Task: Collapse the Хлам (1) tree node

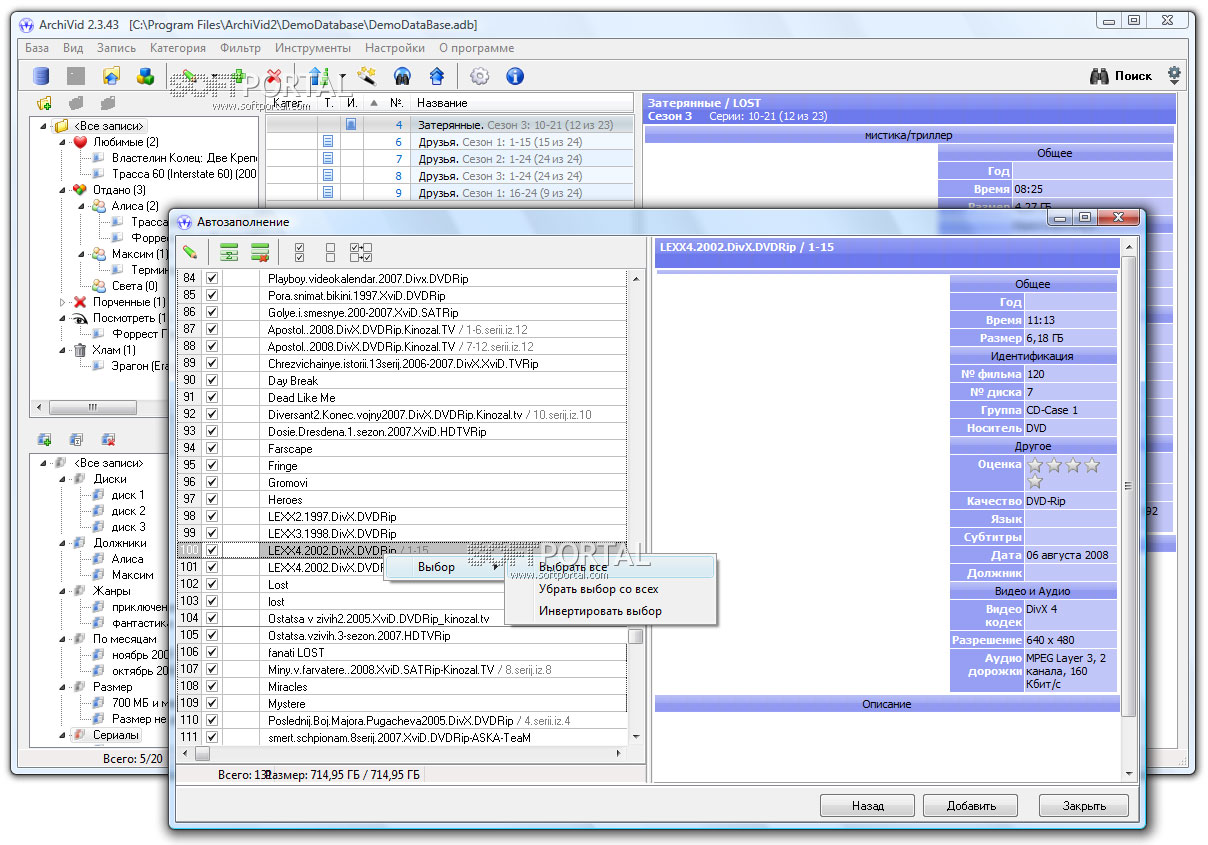Action: [63, 350]
